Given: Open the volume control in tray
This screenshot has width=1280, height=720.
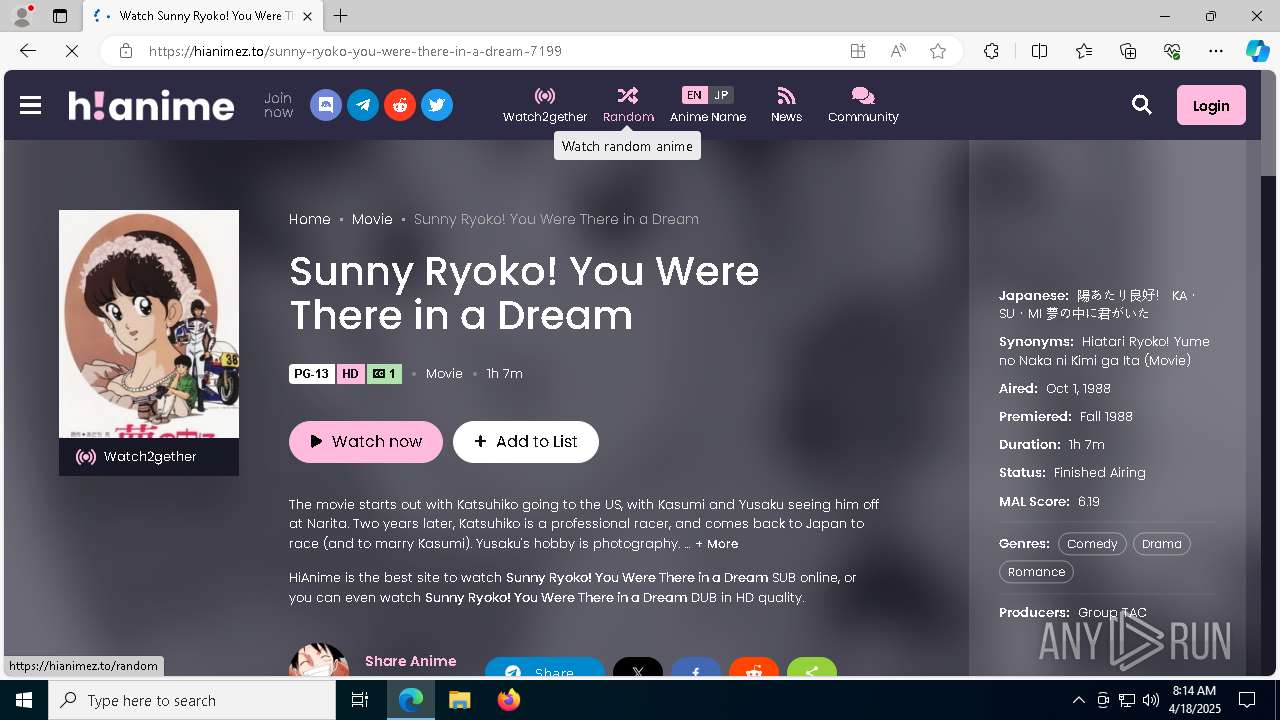Looking at the screenshot, I should 1151,700.
